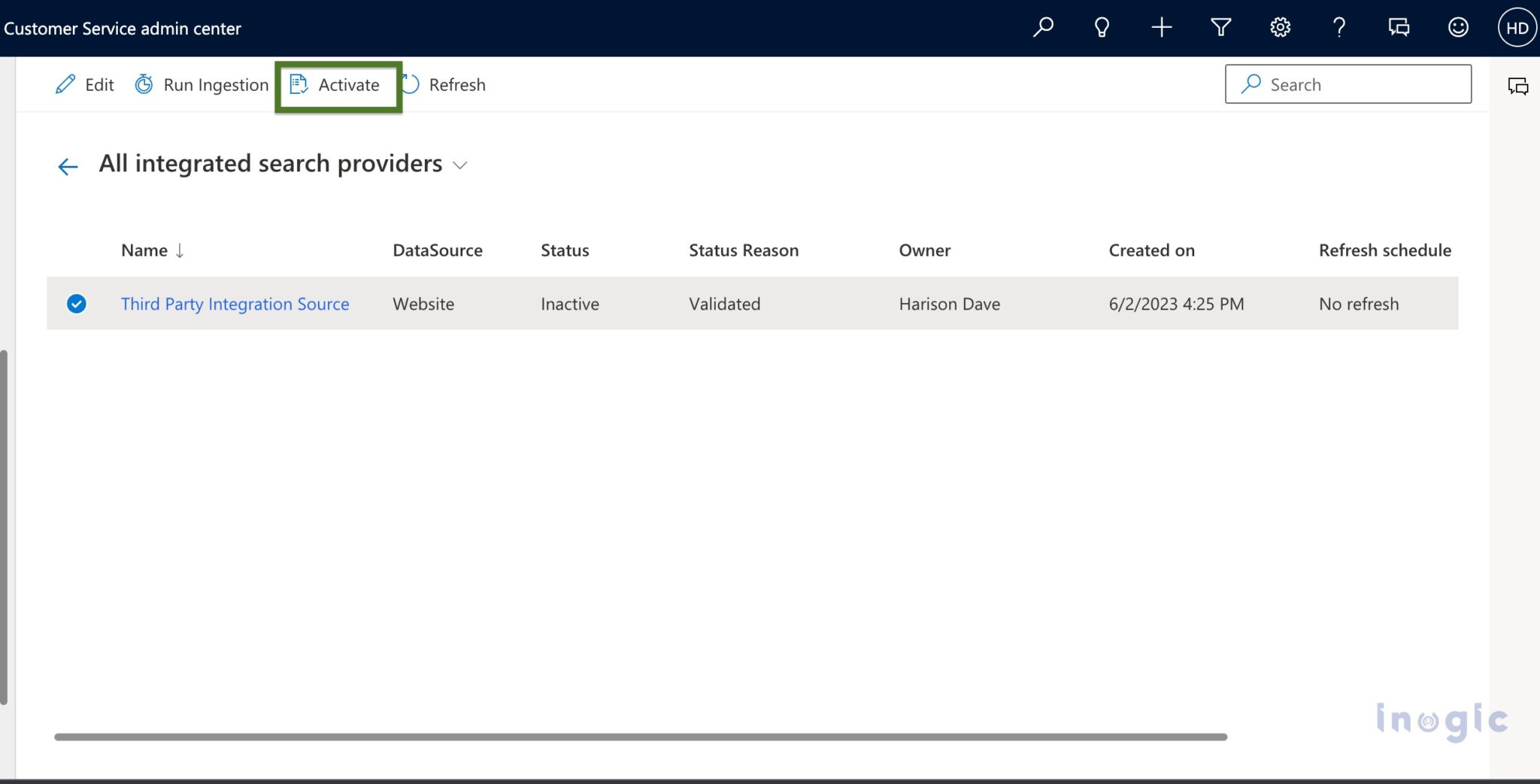Open the quick create plus icon
The height and width of the screenshot is (784, 1540).
pyautogui.click(x=1160, y=27)
